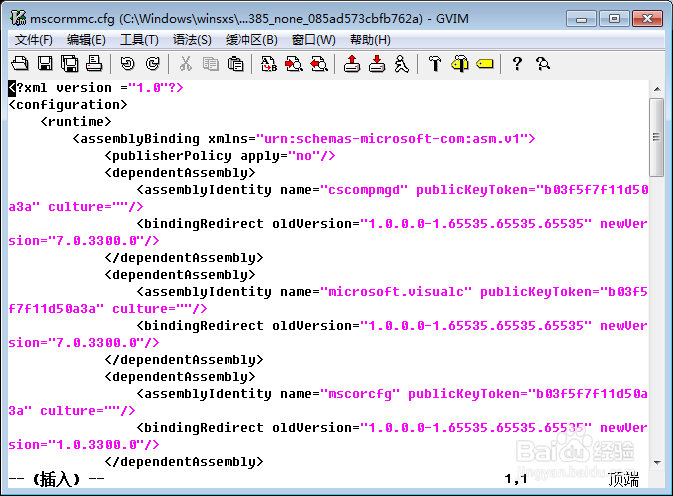Click the Find help search icon
The width and height of the screenshot is (673, 496).
point(543,64)
